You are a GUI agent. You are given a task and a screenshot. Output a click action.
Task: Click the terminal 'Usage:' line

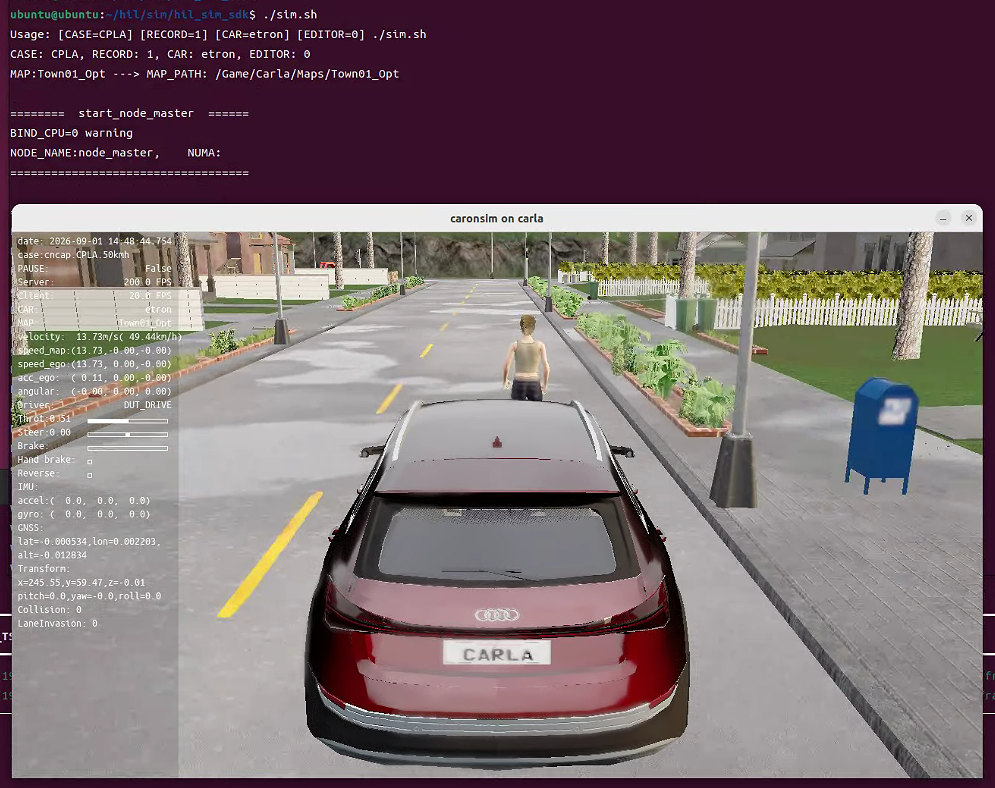(218, 34)
